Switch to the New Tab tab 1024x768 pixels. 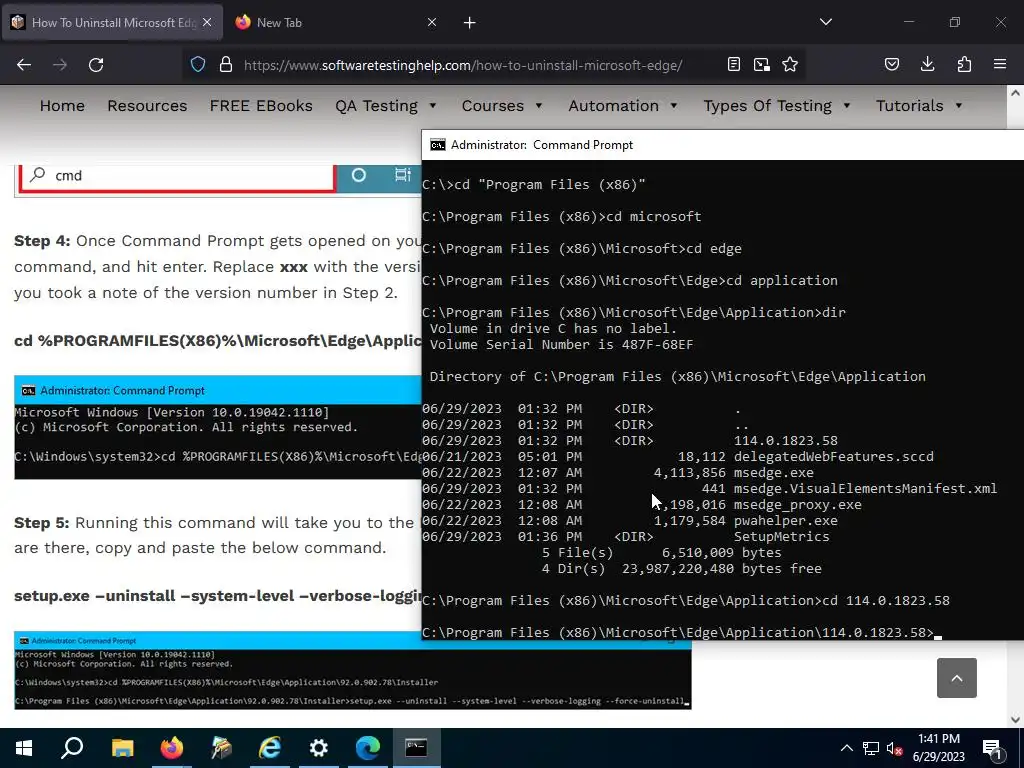pyautogui.click(x=336, y=22)
